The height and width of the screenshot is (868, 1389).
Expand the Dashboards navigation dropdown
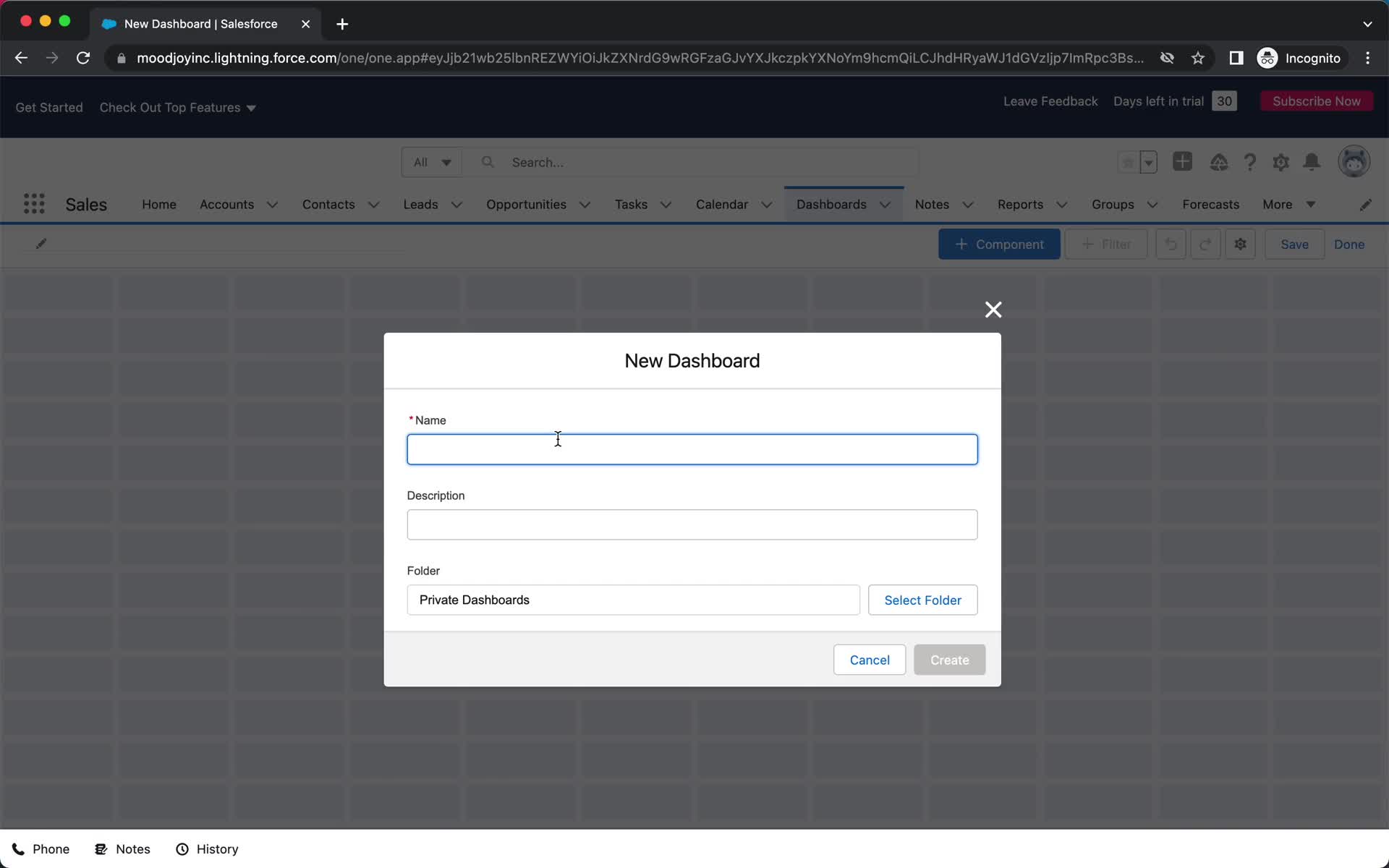[884, 205]
